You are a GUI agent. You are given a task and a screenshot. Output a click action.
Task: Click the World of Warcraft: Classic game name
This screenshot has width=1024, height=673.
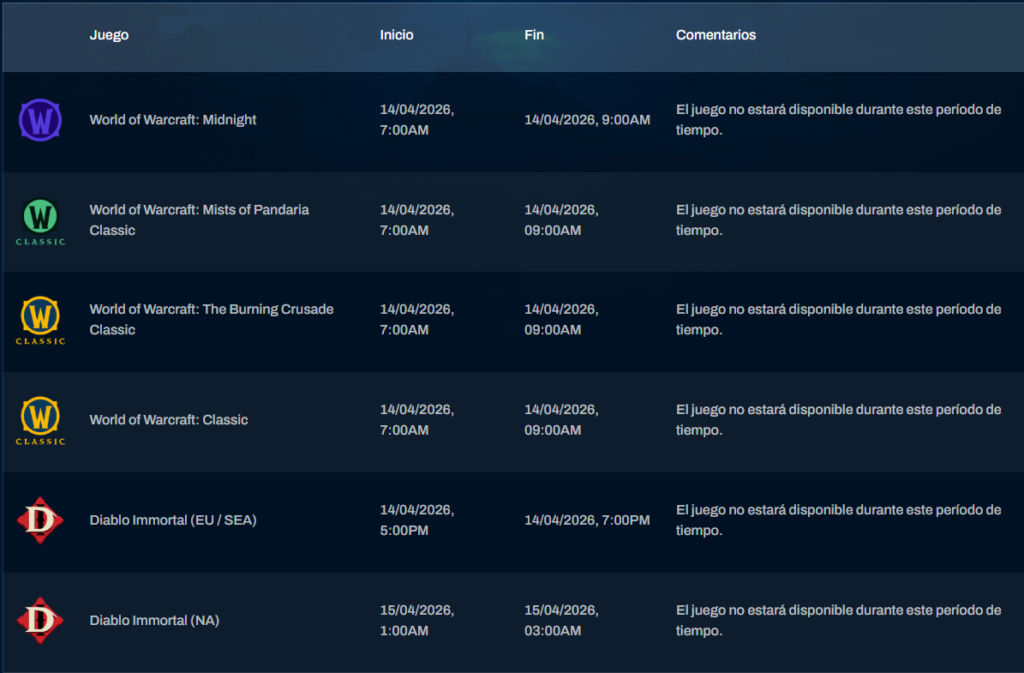tap(168, 420)
